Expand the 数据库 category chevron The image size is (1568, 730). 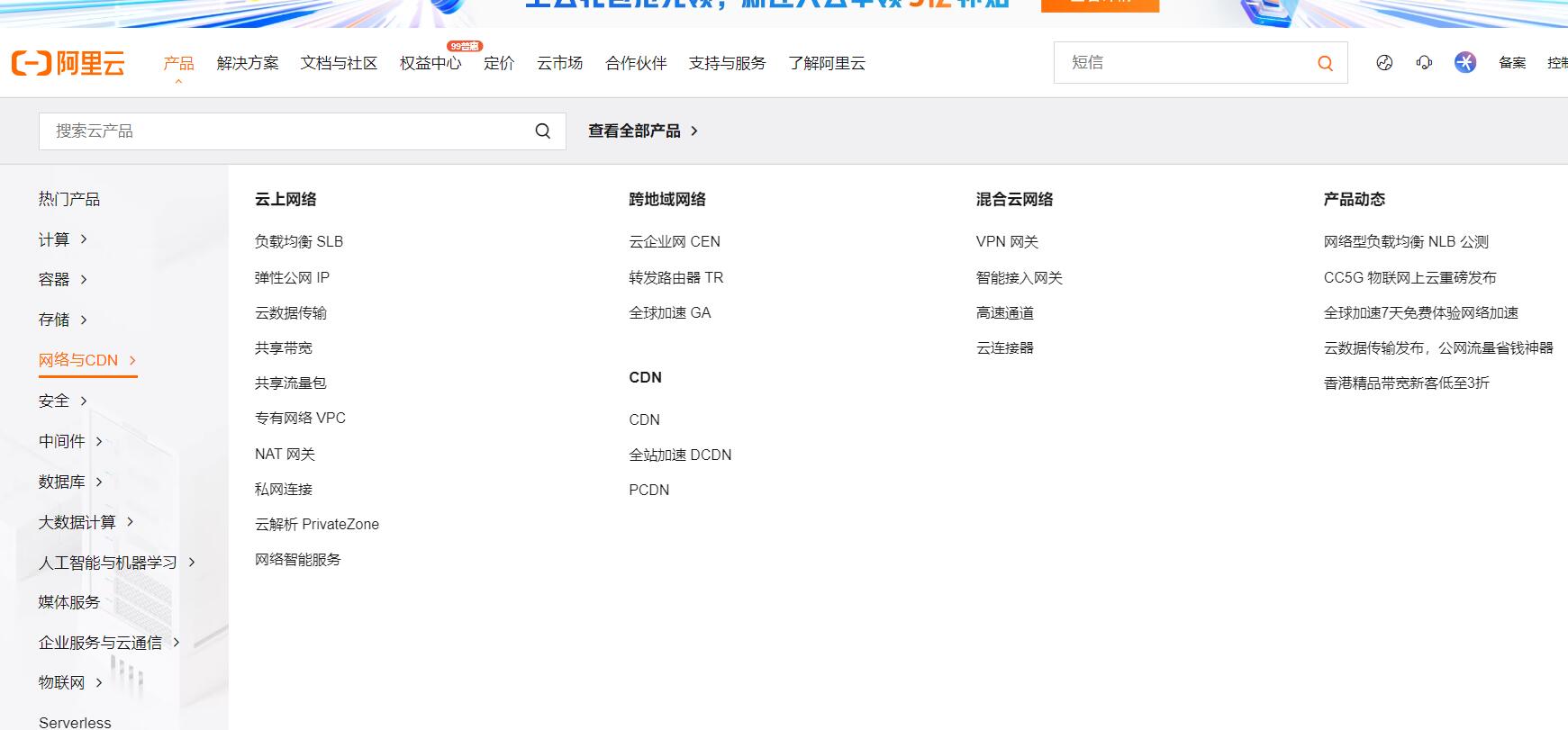pyautogui.click(x=99, y=482)
